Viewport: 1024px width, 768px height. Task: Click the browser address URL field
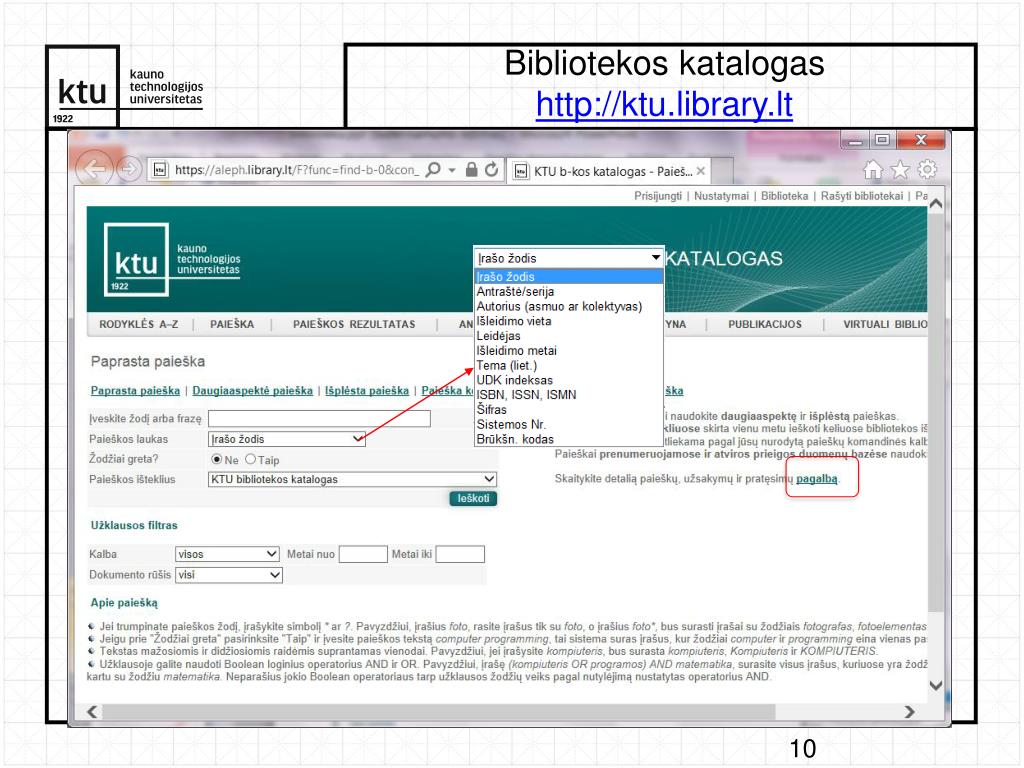[x=296, y=170]
